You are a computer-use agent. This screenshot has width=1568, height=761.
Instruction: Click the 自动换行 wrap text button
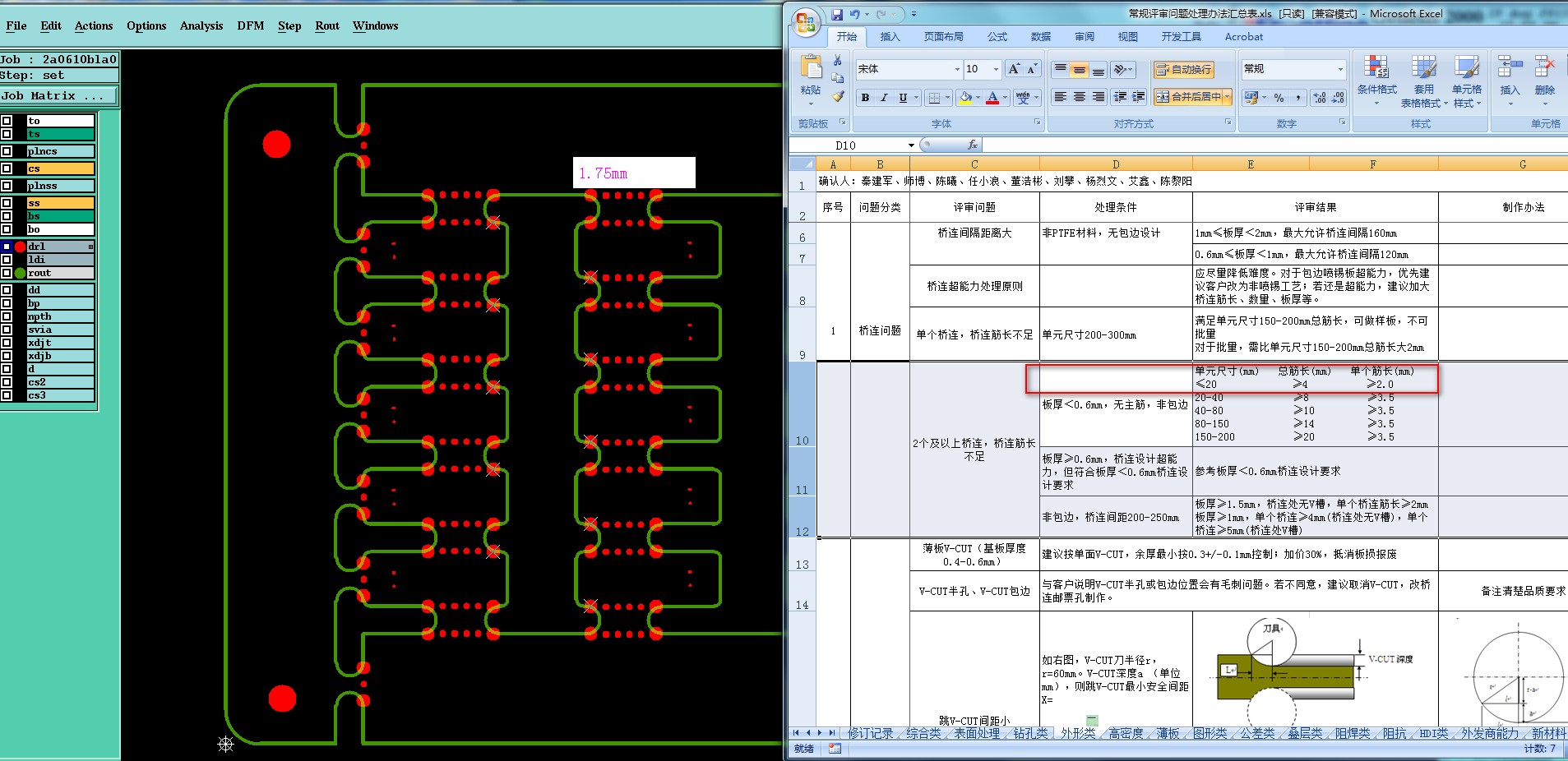pos(1183,70)
